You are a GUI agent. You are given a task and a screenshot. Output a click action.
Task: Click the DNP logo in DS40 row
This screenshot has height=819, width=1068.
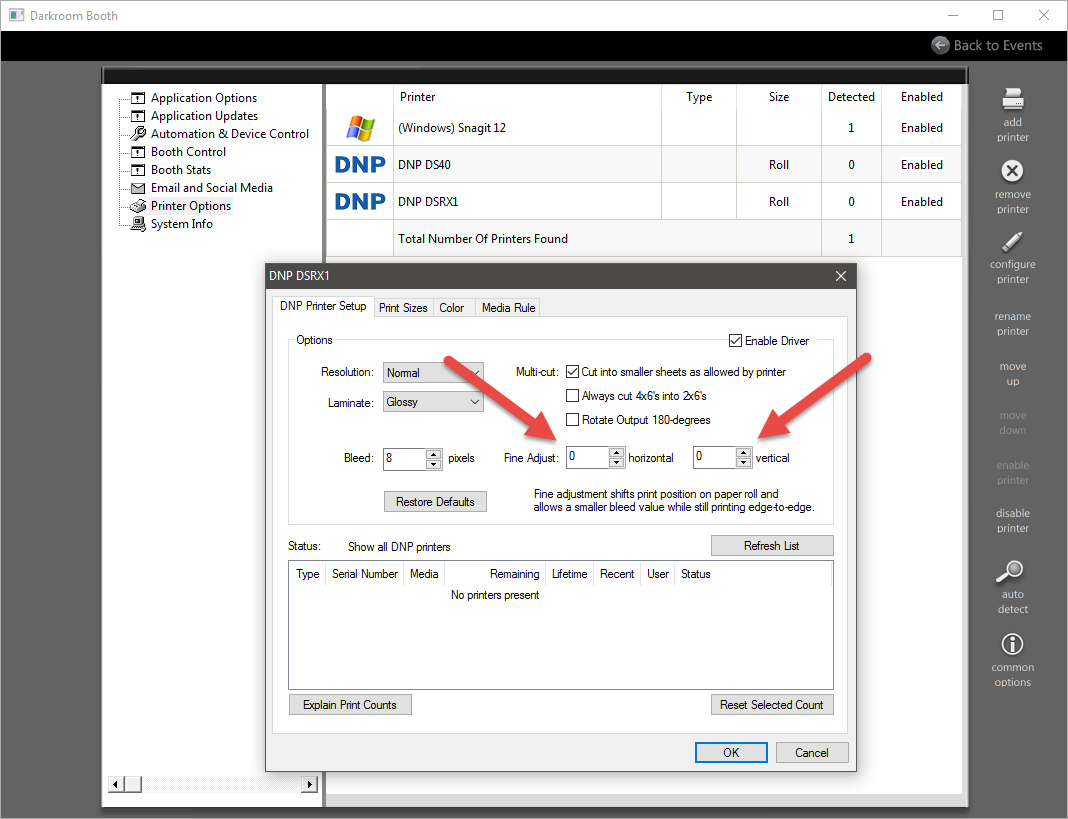pyautogui.click(x=360, y=164)
